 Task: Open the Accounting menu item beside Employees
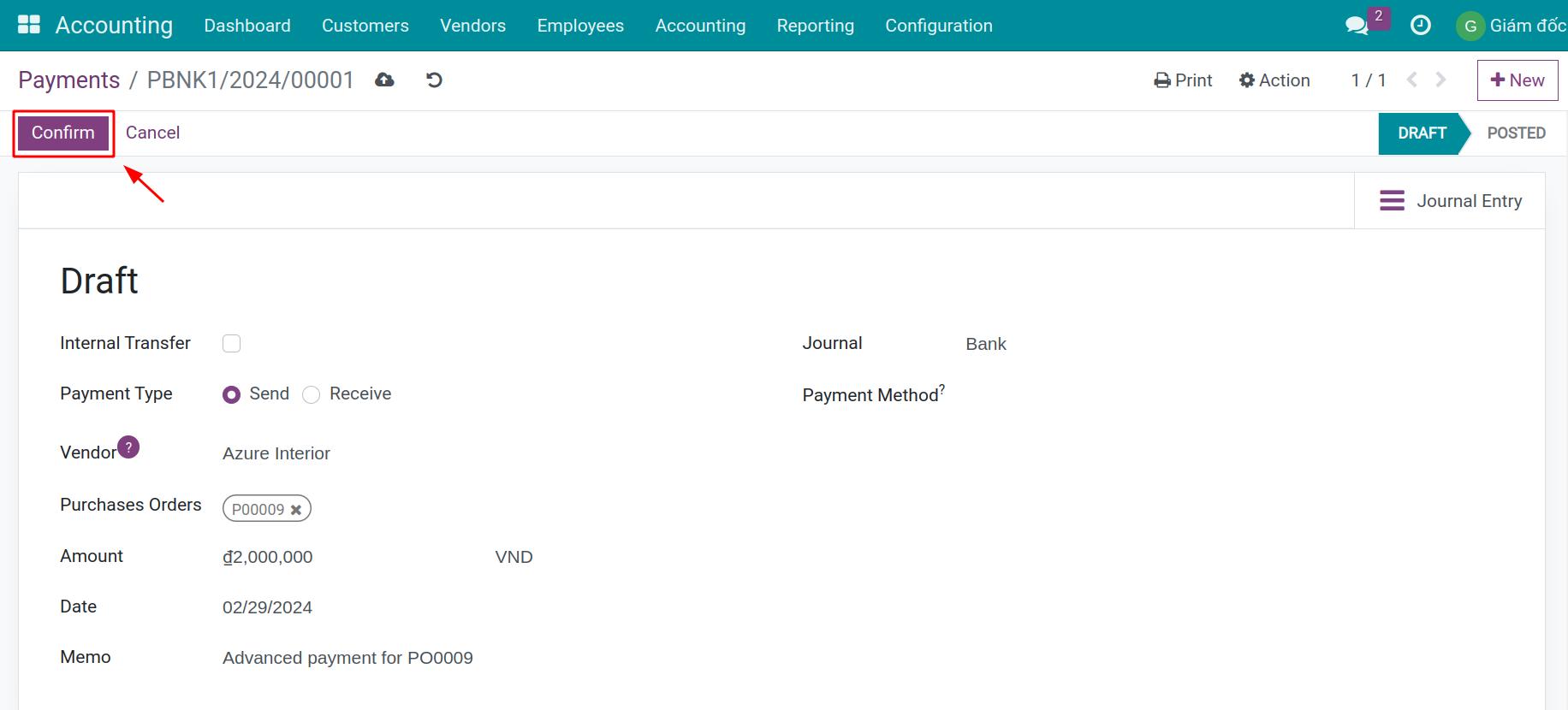tap(700, 26)
